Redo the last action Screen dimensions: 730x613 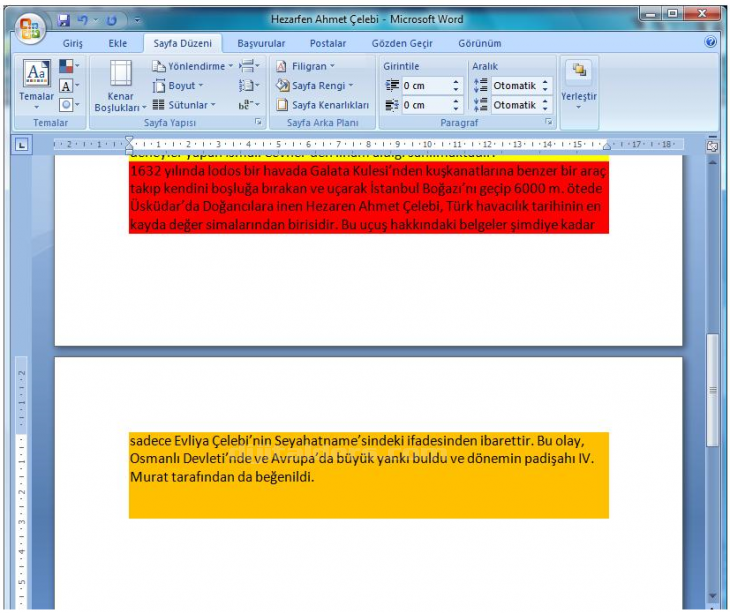(x=111, y=20)
